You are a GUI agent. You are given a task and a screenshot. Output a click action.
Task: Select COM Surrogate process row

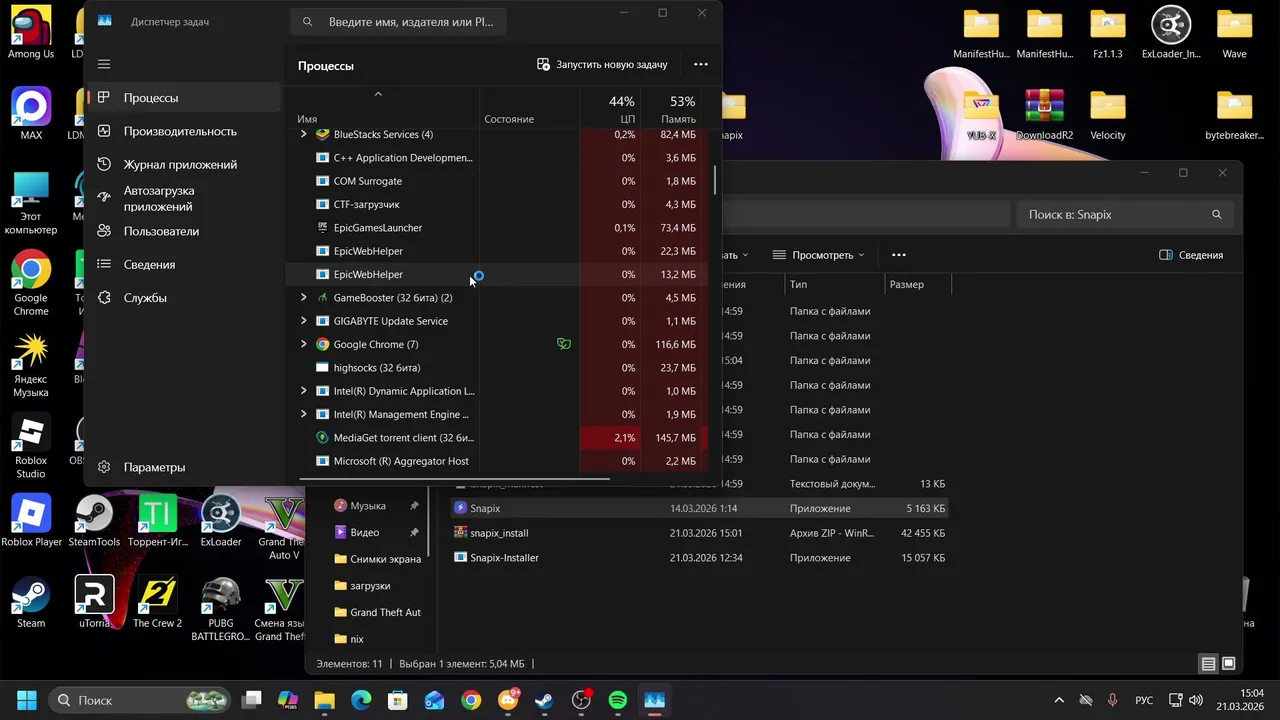[x=498, y=181]
